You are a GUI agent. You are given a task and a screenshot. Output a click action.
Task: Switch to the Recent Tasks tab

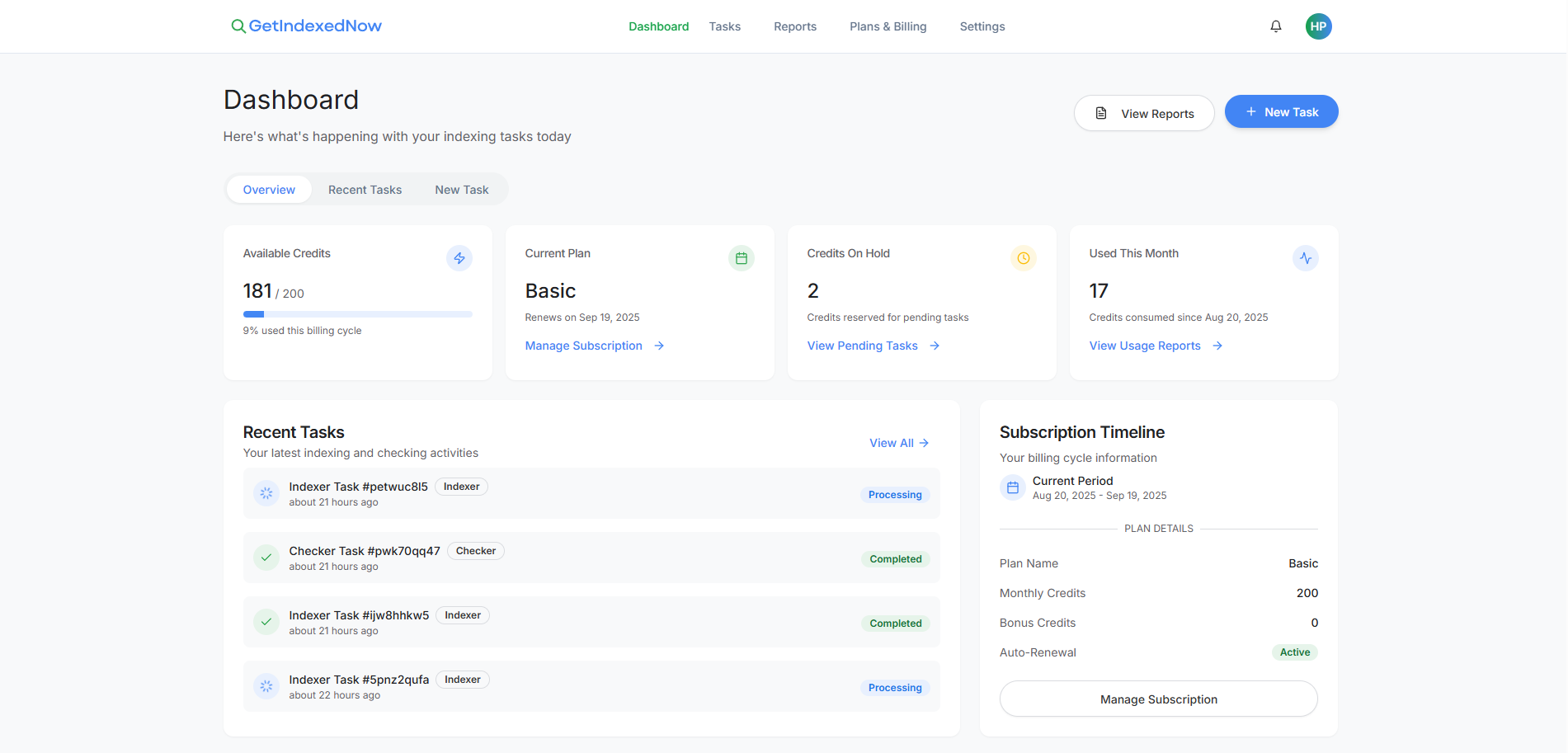click(x=365, y=189)
